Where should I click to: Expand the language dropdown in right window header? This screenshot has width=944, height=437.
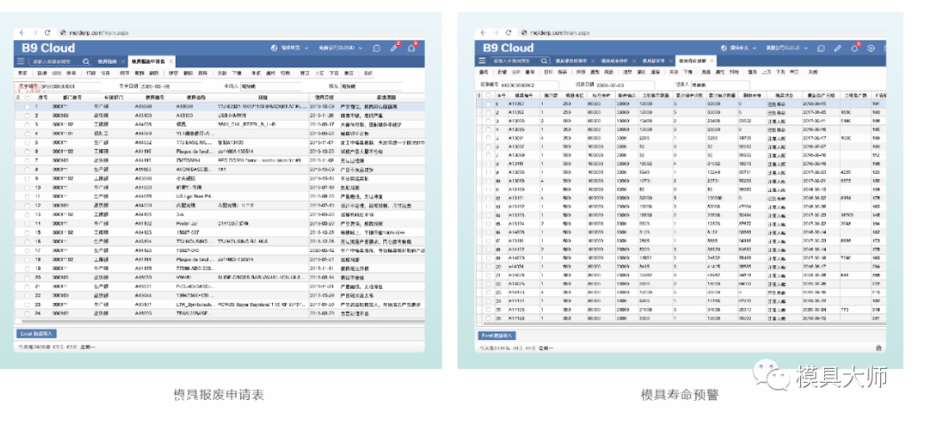coord(741,47)
